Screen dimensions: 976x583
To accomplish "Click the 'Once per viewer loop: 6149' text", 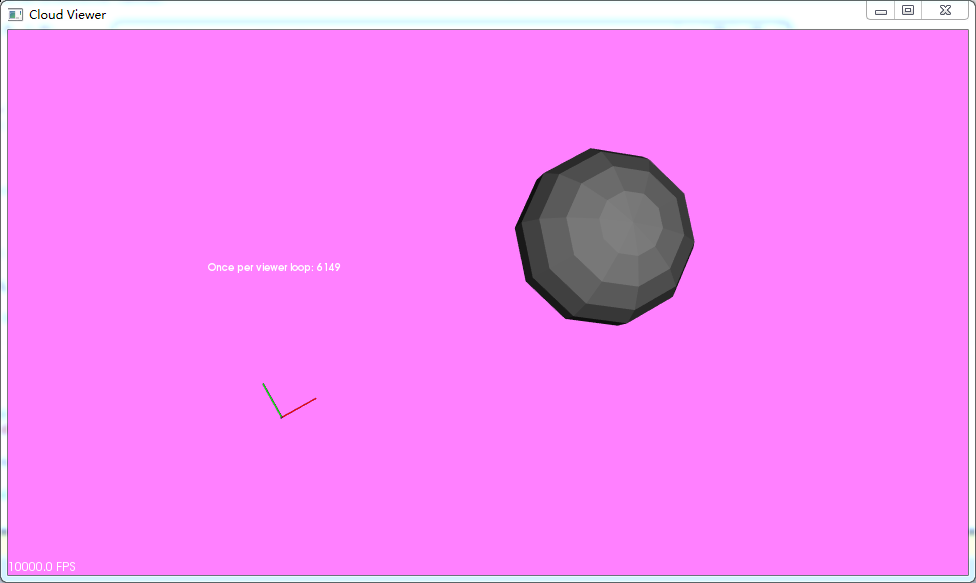I will [274, 268].
